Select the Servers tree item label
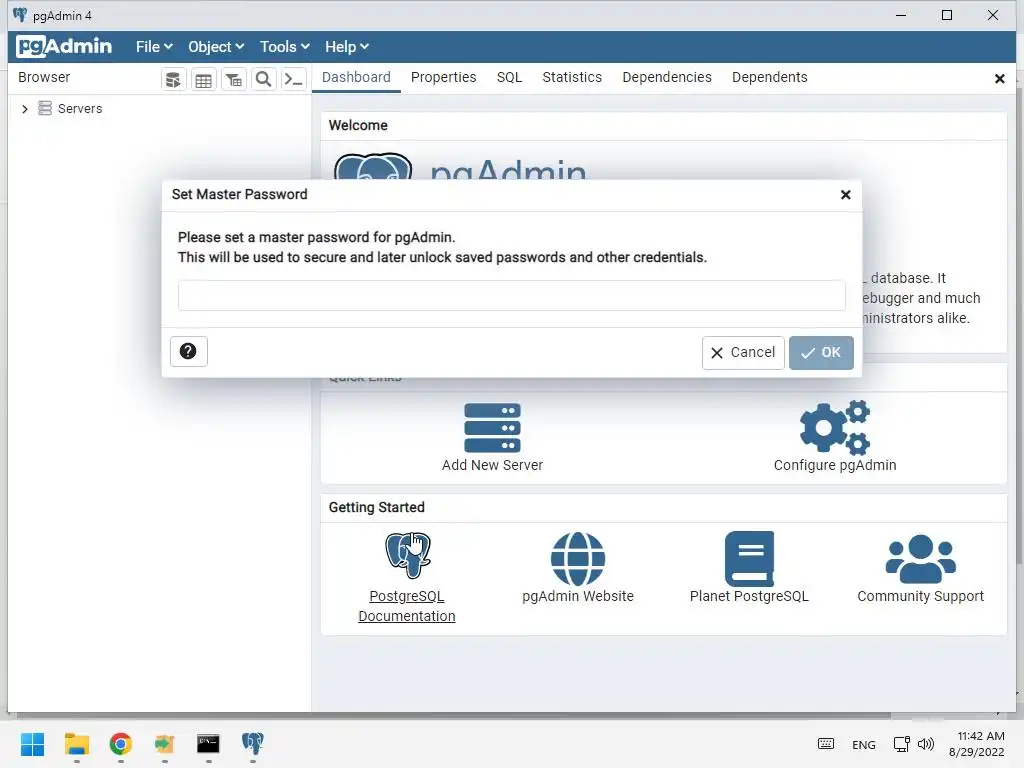 coord(80,108)
